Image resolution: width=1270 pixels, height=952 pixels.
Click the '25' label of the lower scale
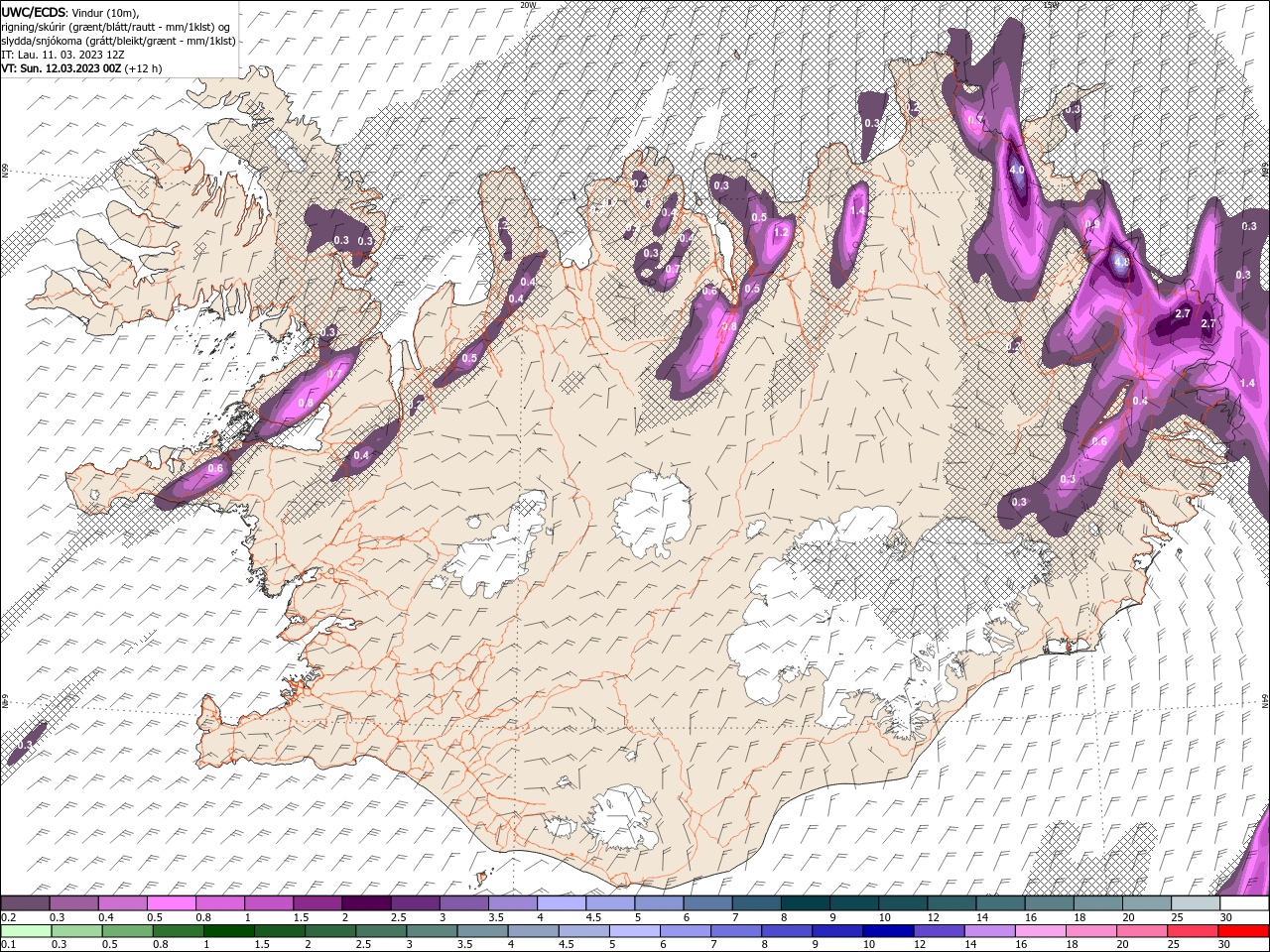coord(1174,945)
